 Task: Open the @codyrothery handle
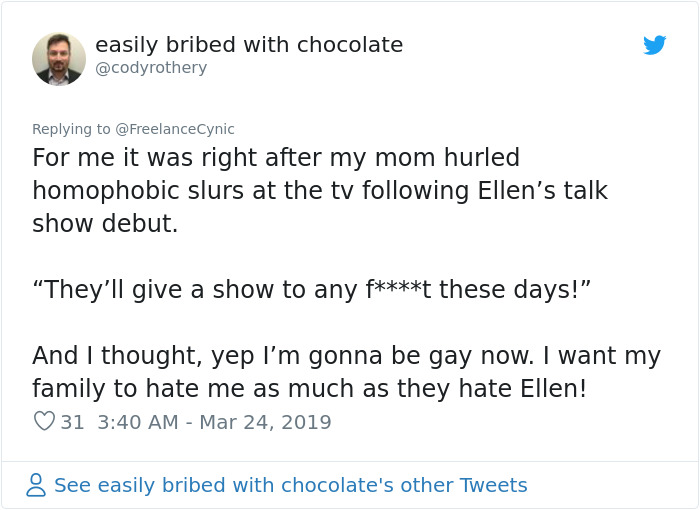pos(151,68)
